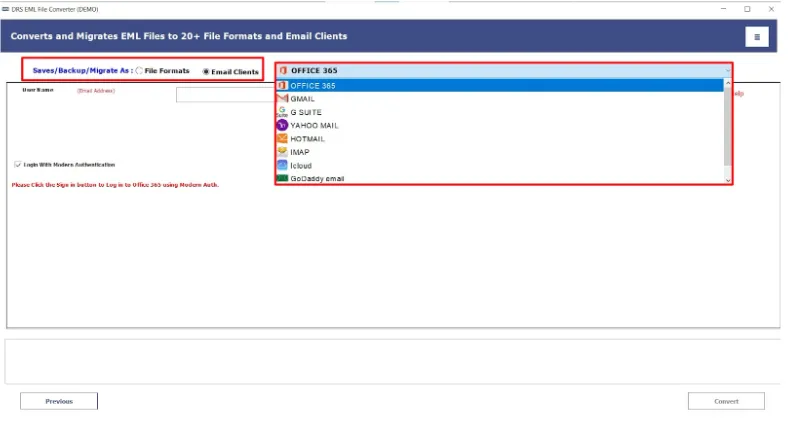Maximize the DRS EML File Converter window

coord(747,9)
